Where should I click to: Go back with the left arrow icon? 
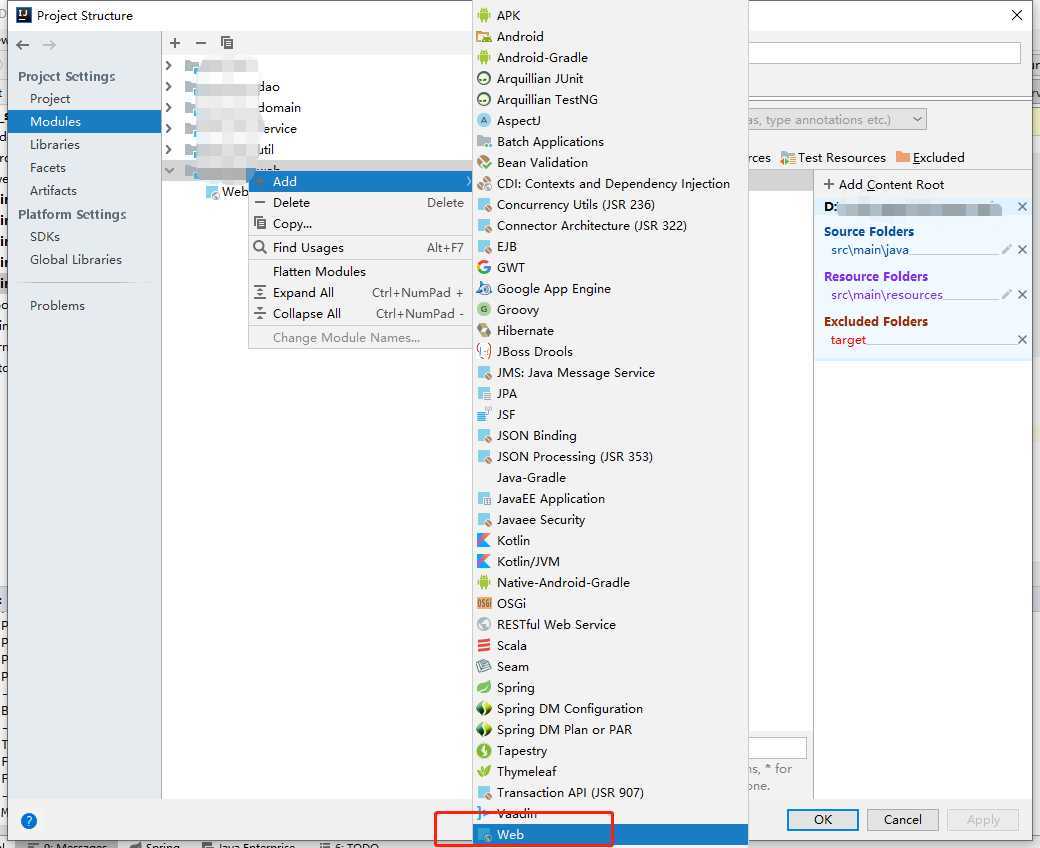pos(23,44)
